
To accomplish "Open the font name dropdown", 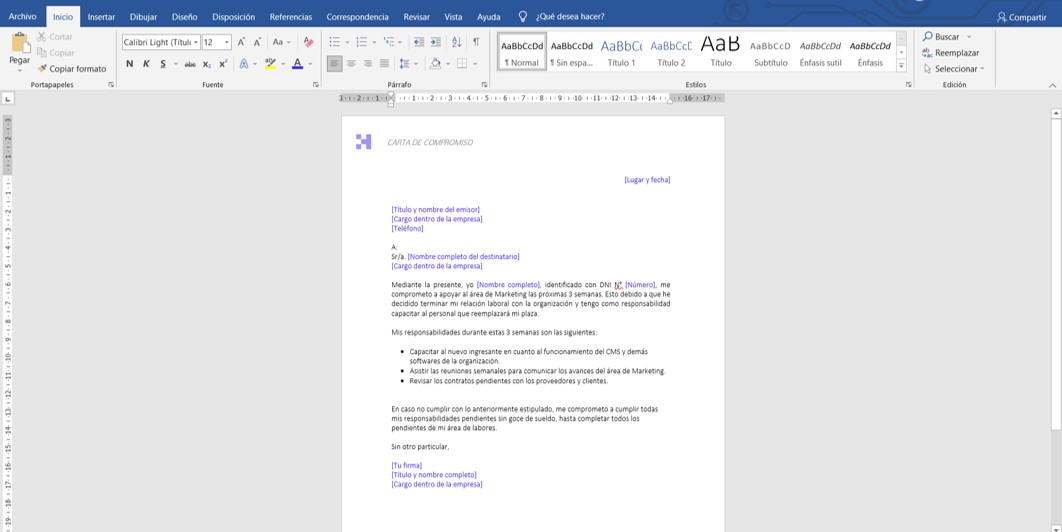I will (x=196, y=42).
